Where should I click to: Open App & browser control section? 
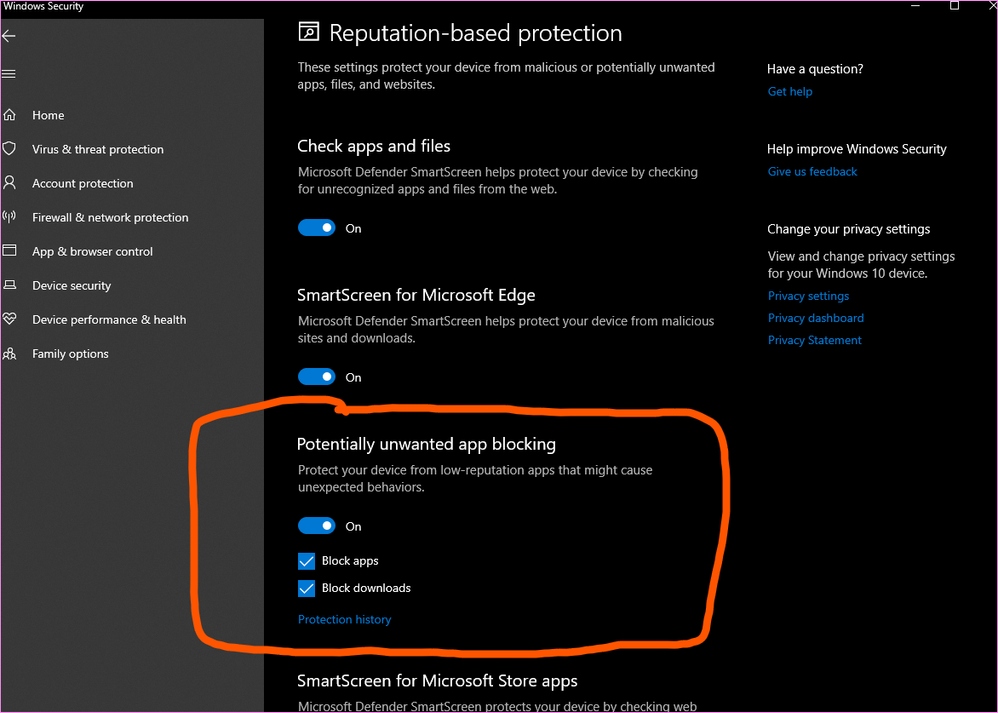point(92,251)
